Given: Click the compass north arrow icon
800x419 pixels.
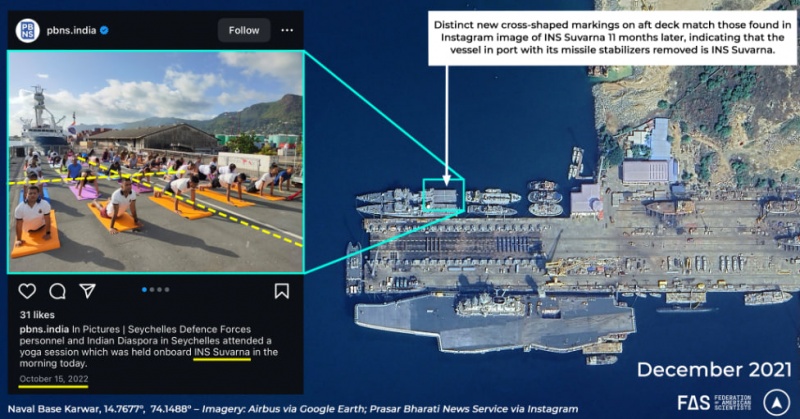Looking at the screenshot, I should 777,401.
